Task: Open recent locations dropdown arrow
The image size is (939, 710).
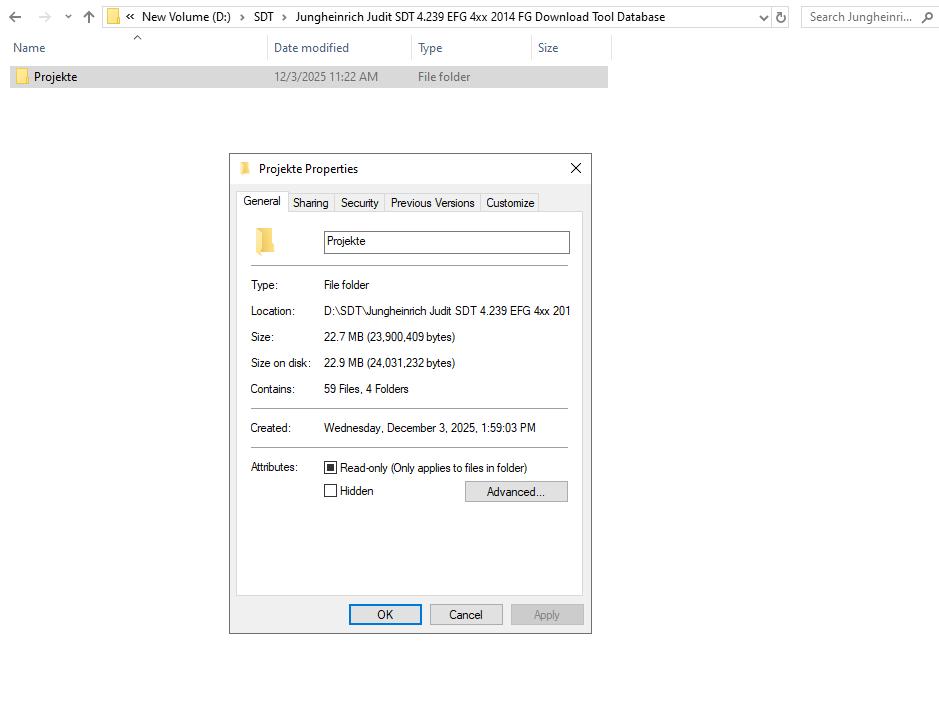Action: click(68, 17)
